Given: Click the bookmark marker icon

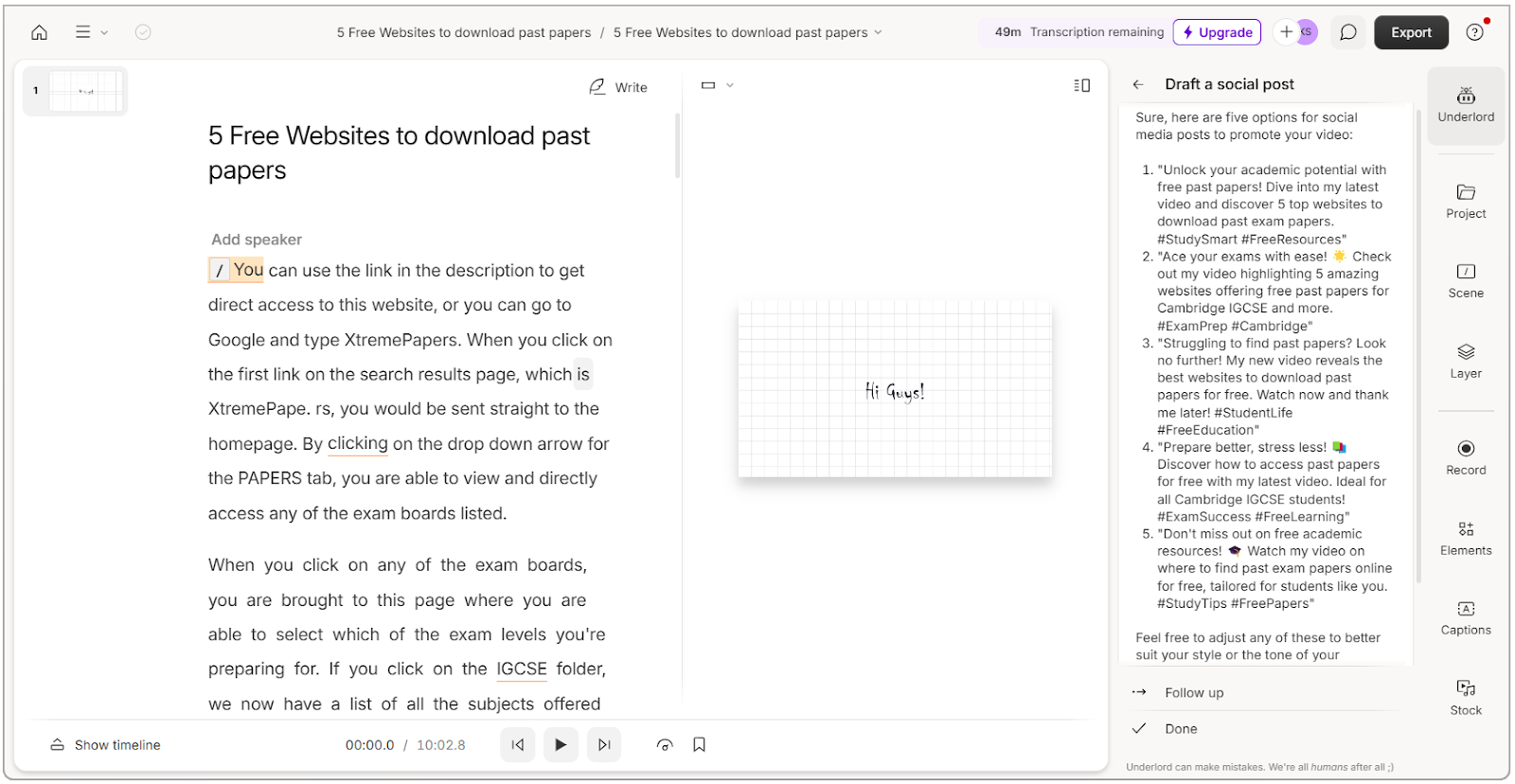Looking at the screenshot, I should [700, 745].
